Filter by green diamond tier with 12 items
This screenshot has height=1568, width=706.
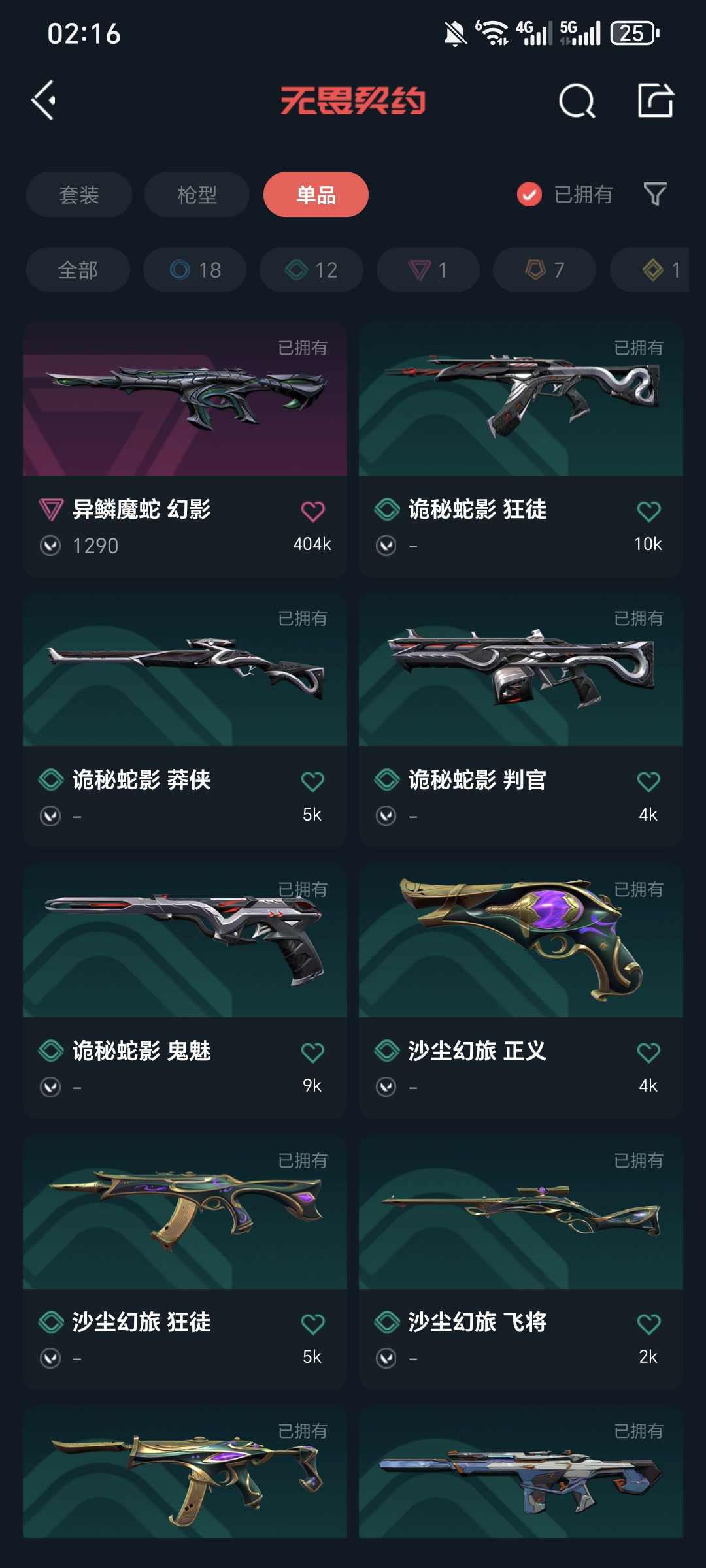[311, 269]
